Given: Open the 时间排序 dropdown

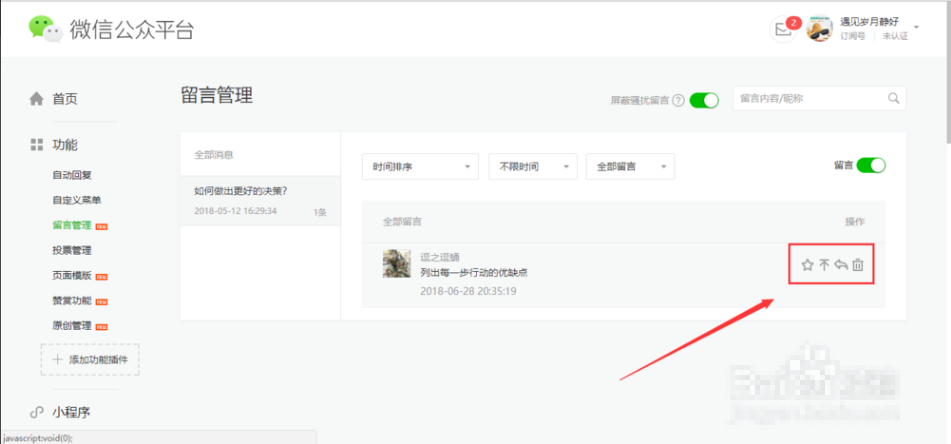Looking at the screenshot, I should 419,167.
